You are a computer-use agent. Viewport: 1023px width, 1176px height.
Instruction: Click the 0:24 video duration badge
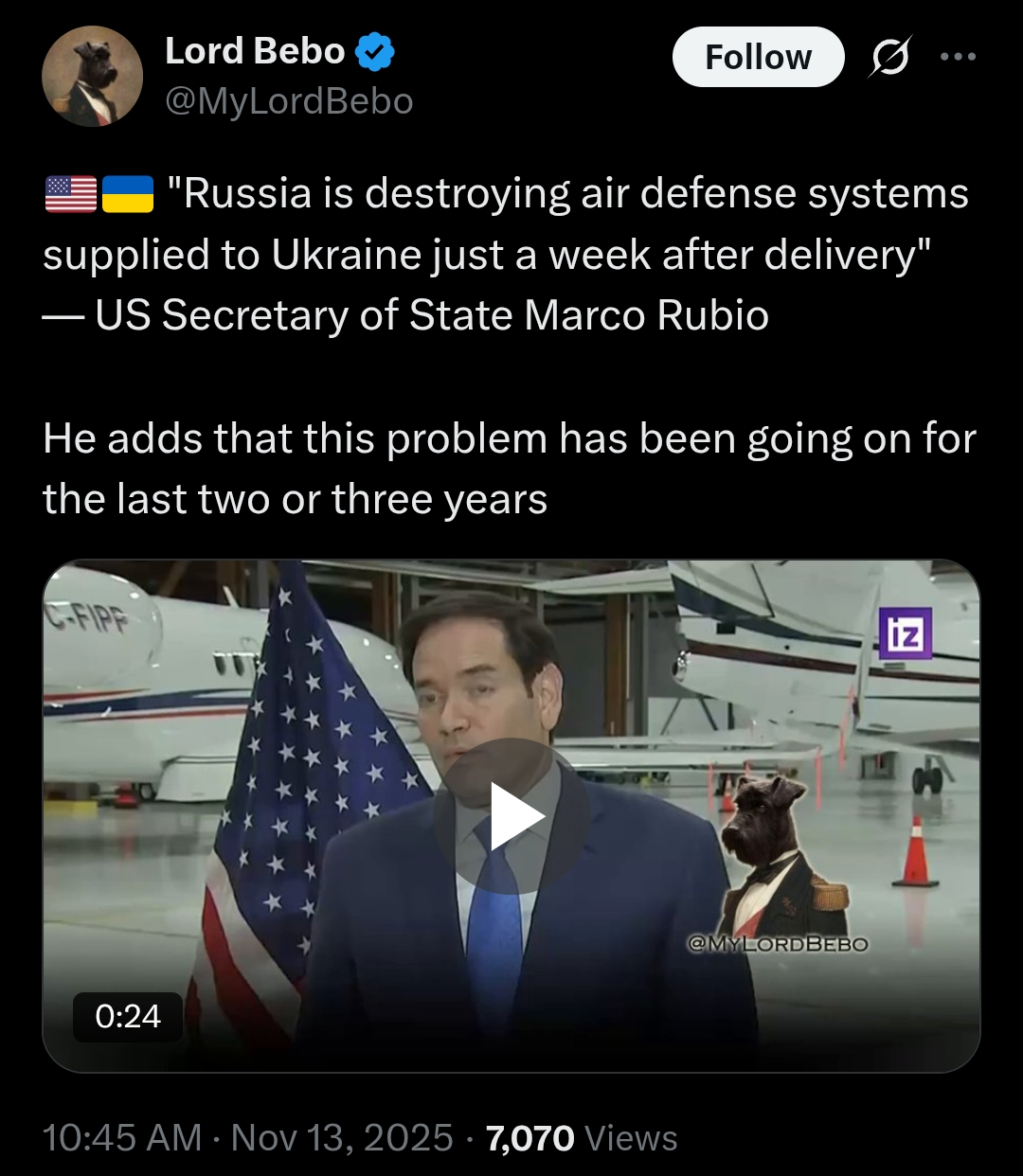(x=128, y=1017)
